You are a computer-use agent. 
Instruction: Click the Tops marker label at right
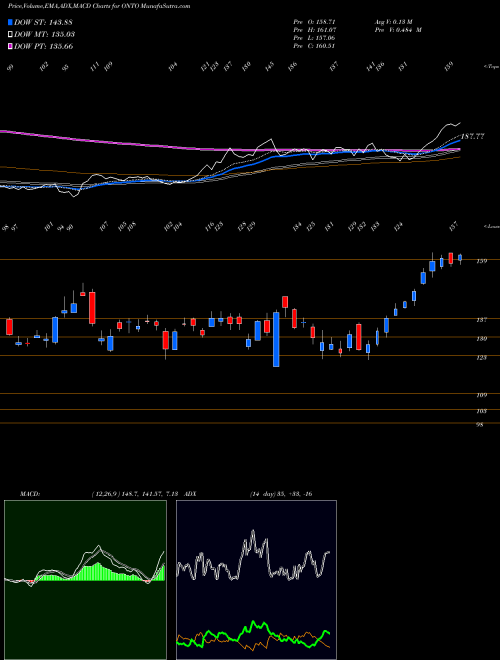tap(491, 67)
